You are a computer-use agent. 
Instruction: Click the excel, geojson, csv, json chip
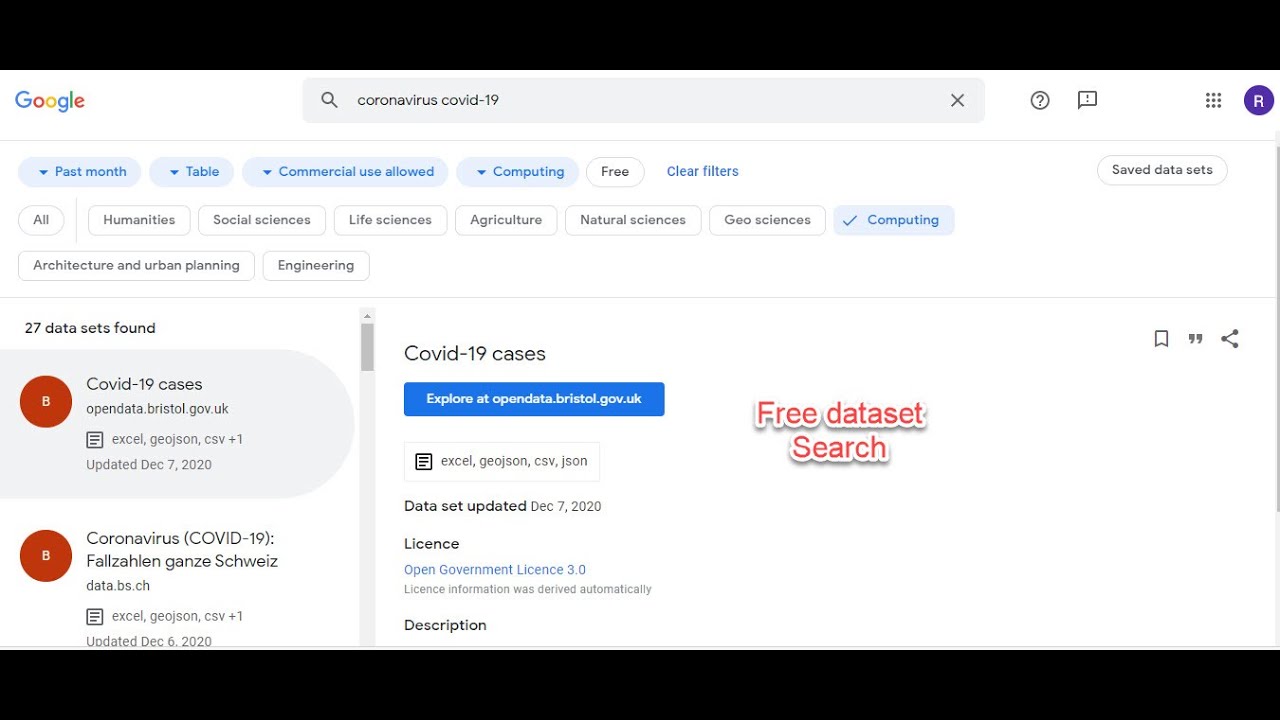click(502, 461)
